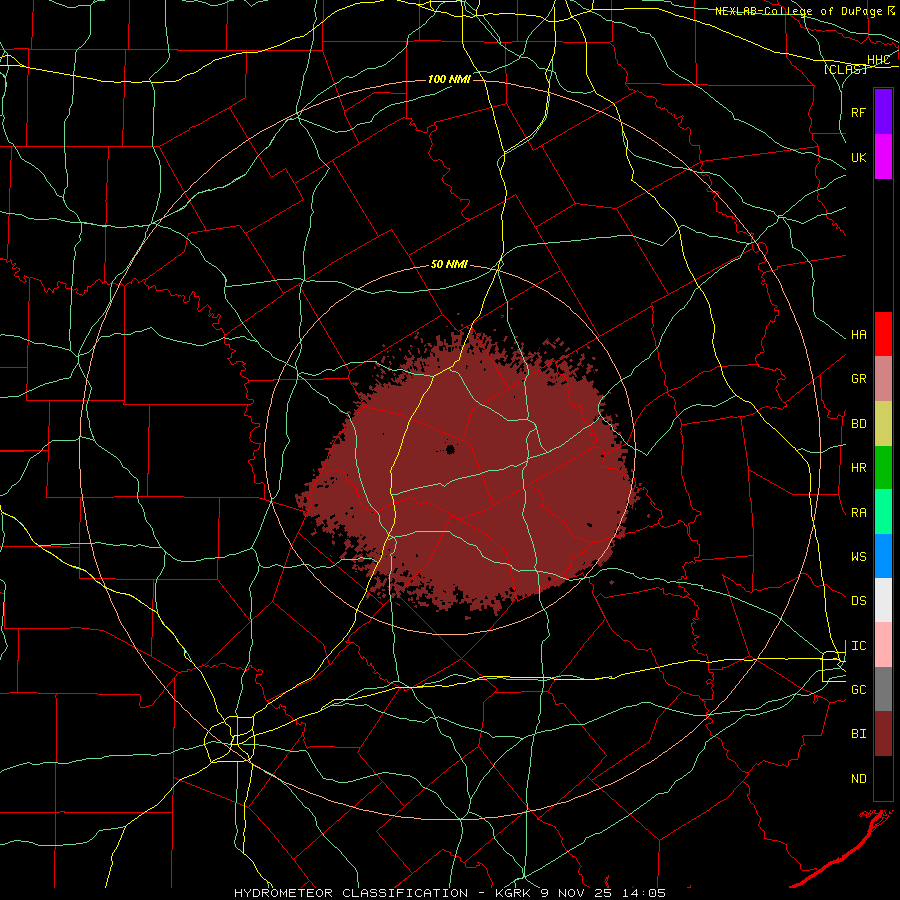This screenshot has width=900, height=900.
Task: Click the black radar site dot in echo
Action: coord(451,449)
